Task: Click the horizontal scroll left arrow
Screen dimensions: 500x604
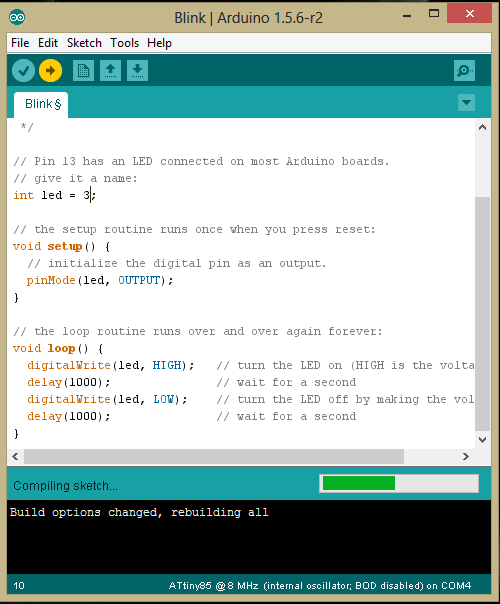Action: (15, 456)
